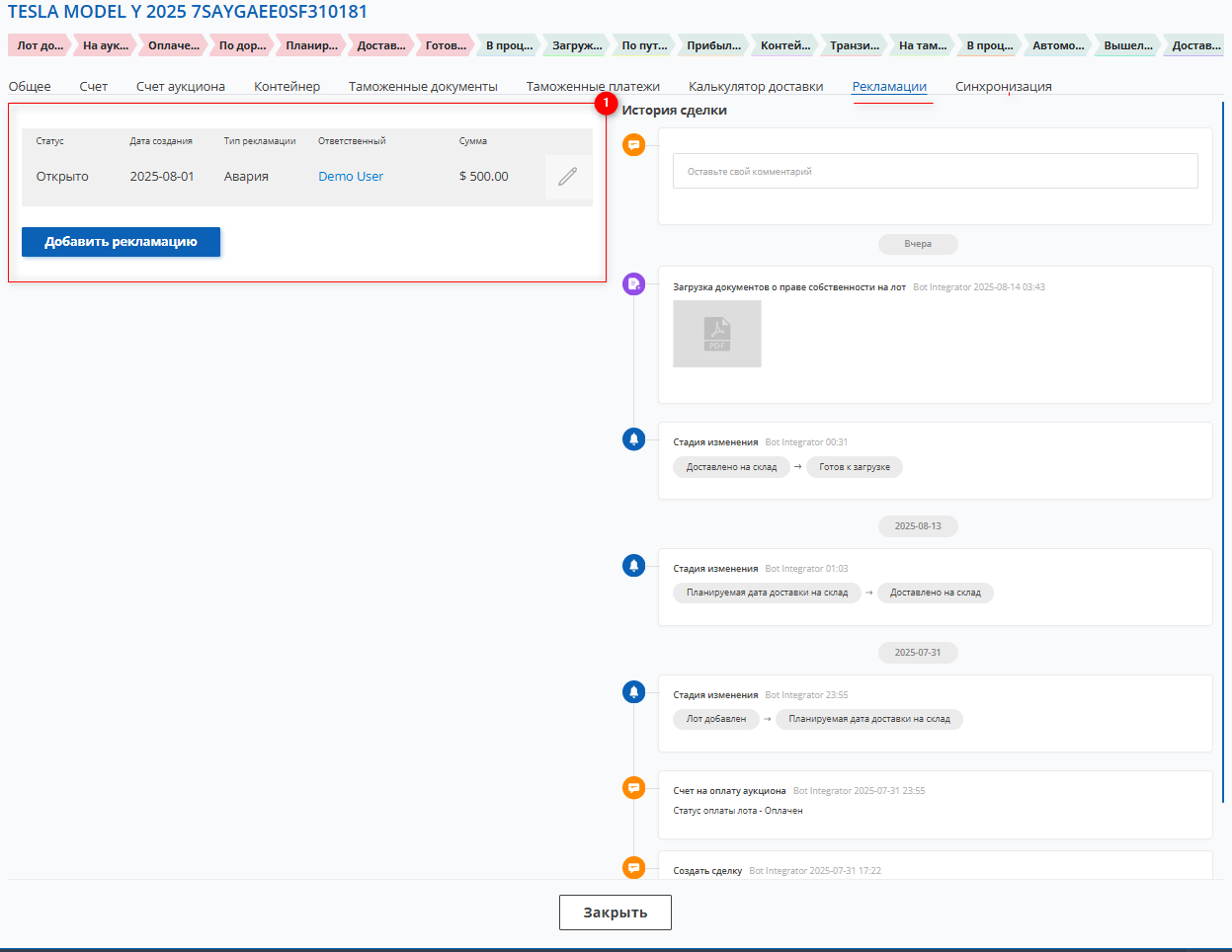Click the Лот добавлен stage chip

[716, 719]
